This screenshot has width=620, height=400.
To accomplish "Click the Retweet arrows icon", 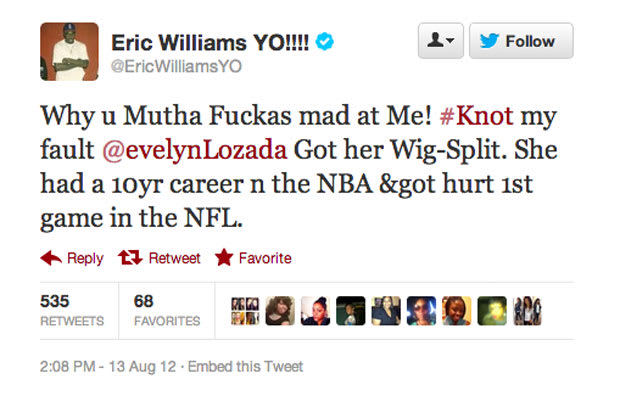I will [130, 258].
